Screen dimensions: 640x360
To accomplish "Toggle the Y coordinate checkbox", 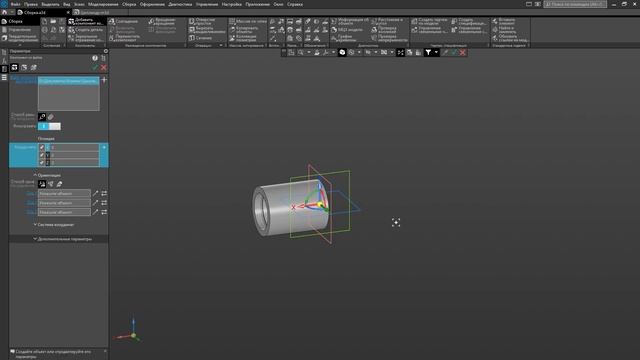I will (42, 155).
